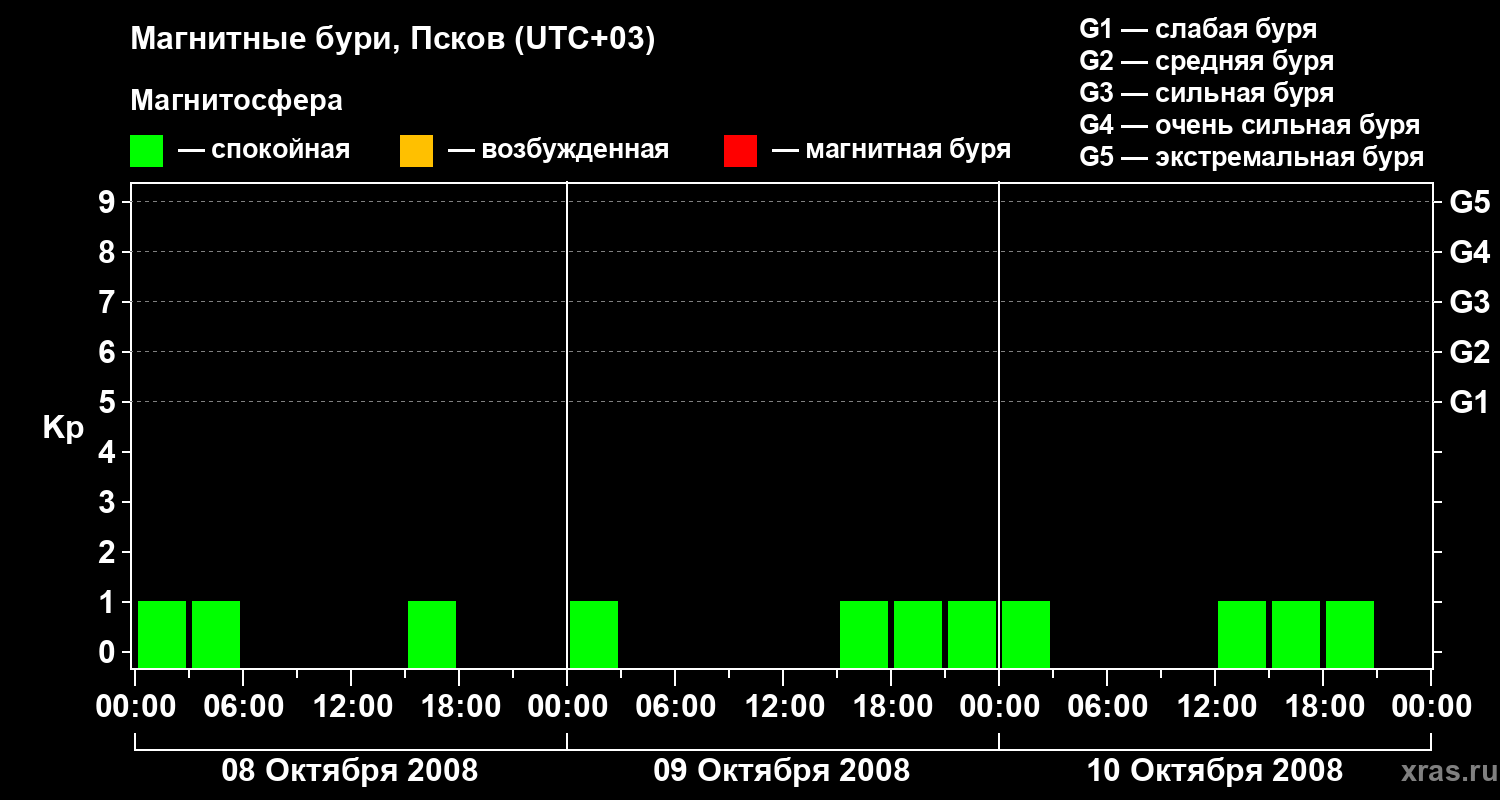Image resolution: width=1500 pixels, height=800 pixels.
Task: Click the green bar for 03:00–06:00 on 08 Октября
Action: 216,634
